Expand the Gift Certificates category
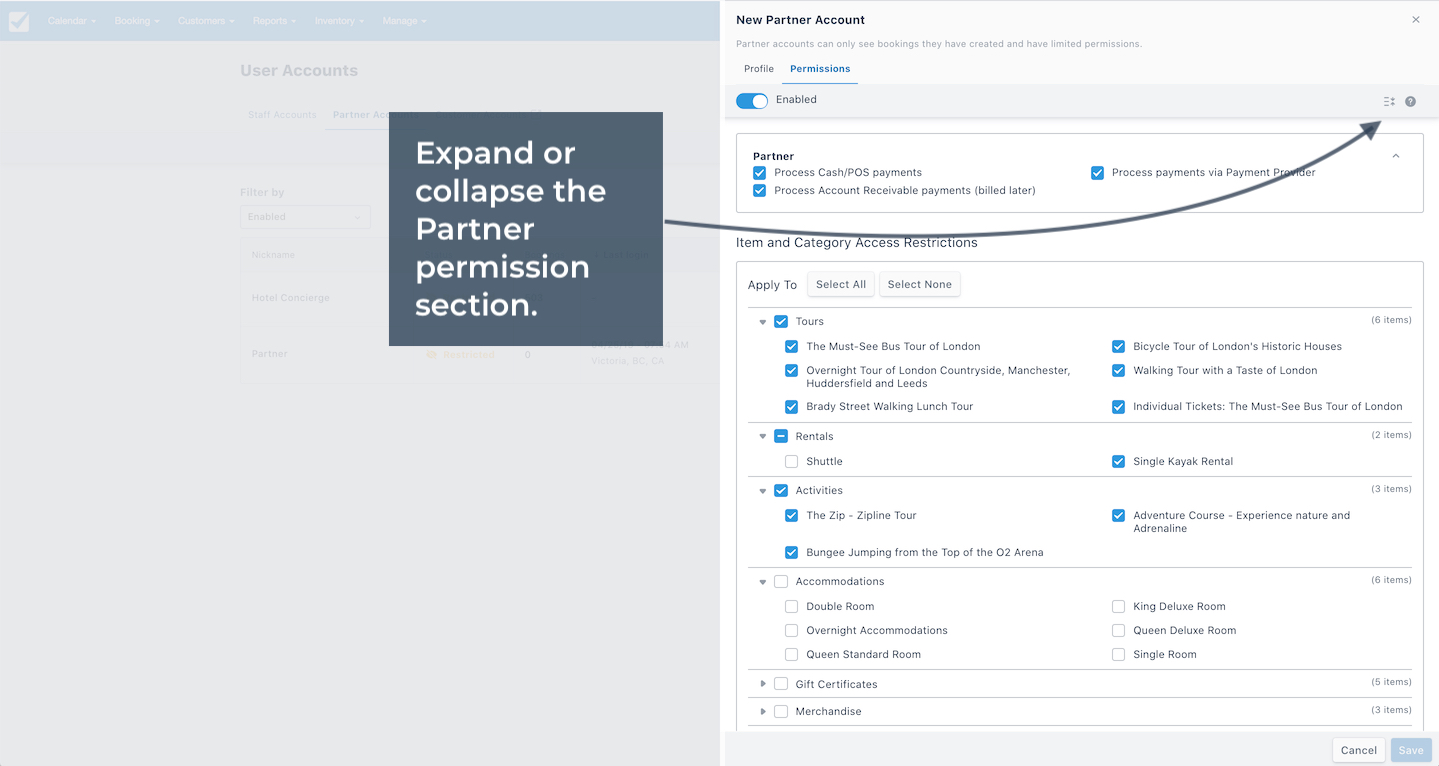The image size is (1439, 766). coord(762,684)
